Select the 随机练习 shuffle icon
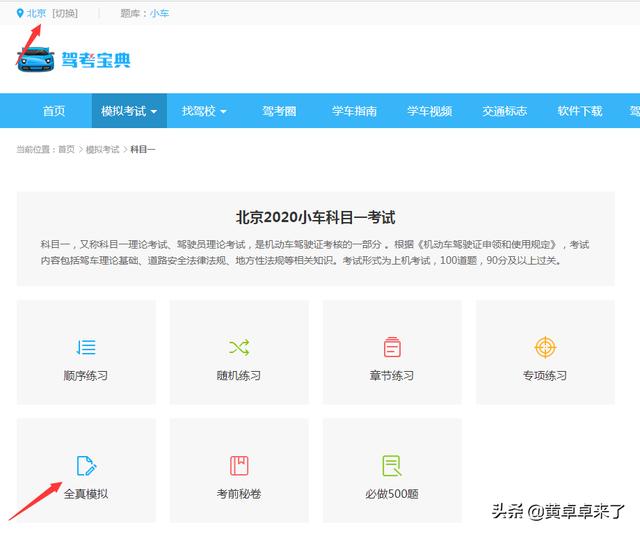 239,348
